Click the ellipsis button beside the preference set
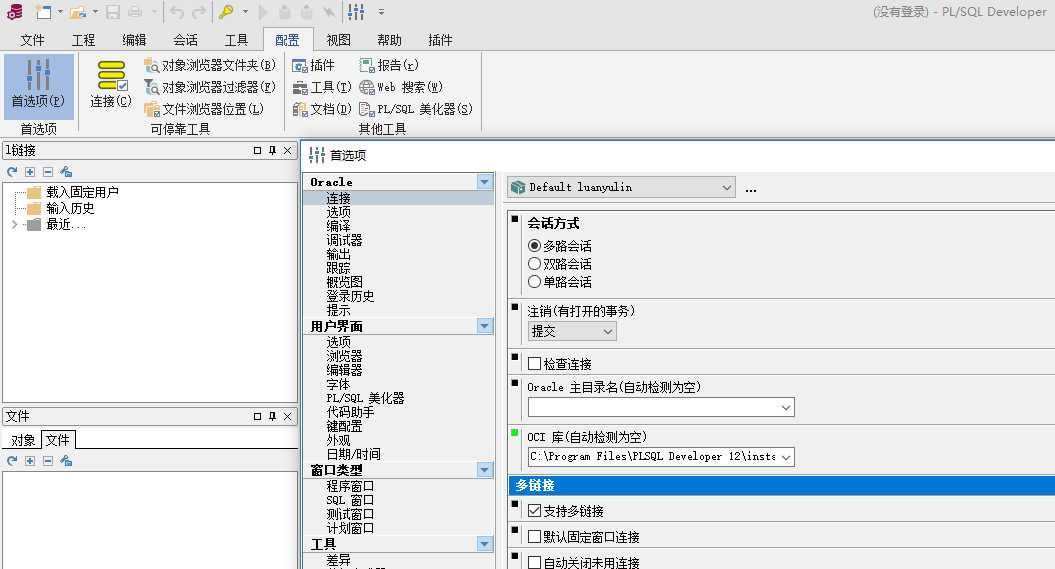 coord(751,188)
